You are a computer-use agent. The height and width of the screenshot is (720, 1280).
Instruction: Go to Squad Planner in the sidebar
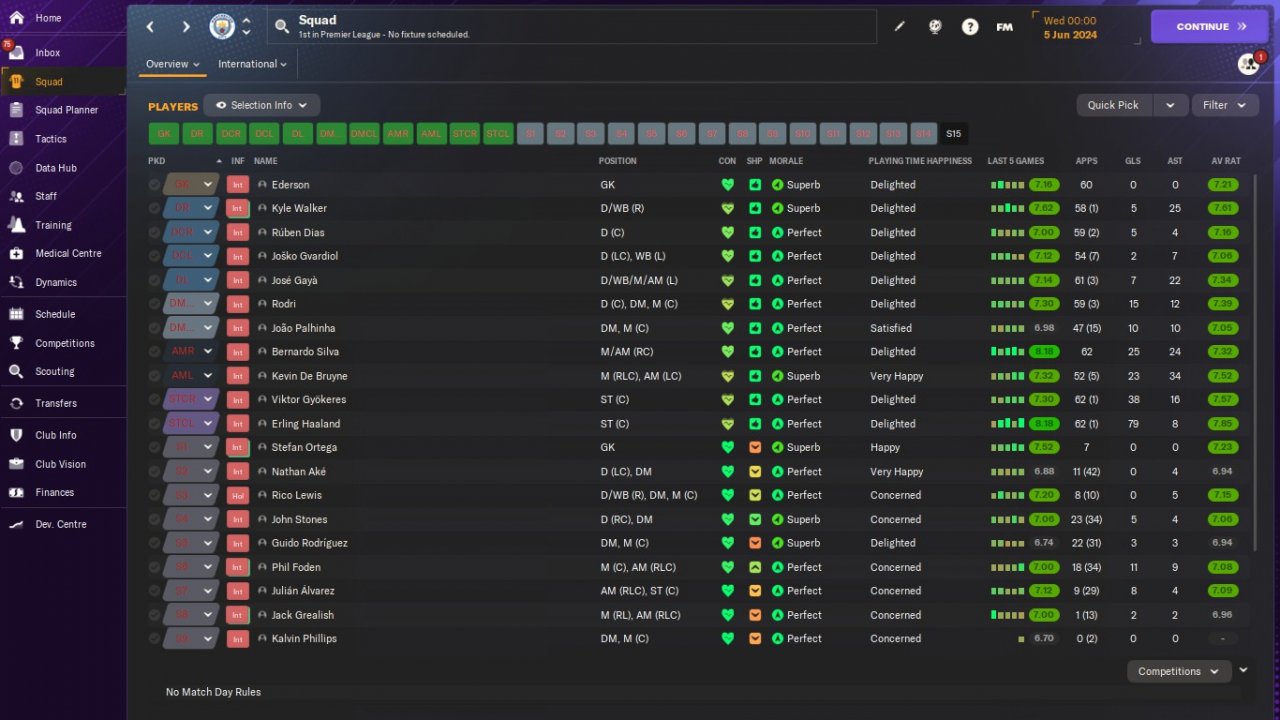(x=66, y=110)
